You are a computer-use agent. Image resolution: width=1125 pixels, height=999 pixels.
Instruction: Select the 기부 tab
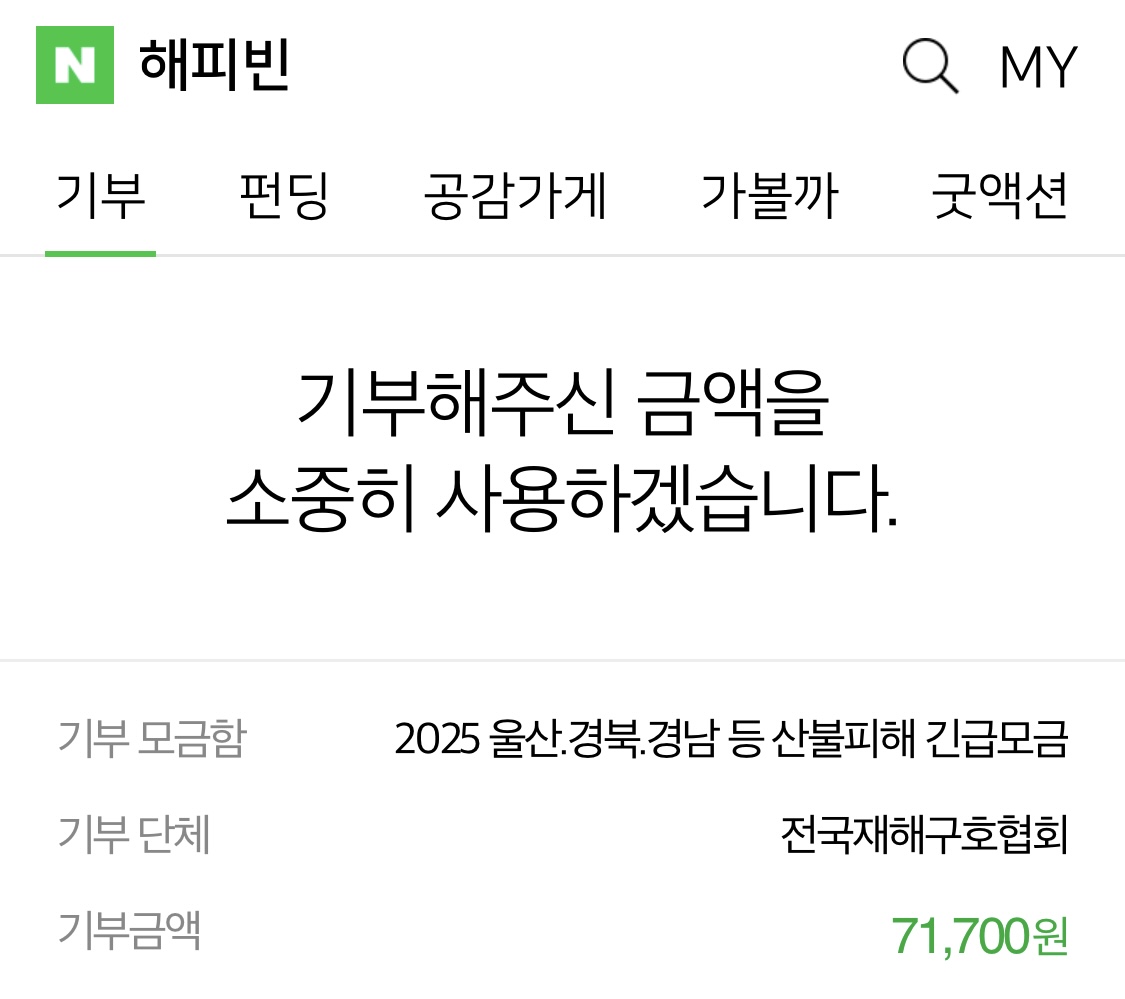pyautogui.click(x=100, y=196)
